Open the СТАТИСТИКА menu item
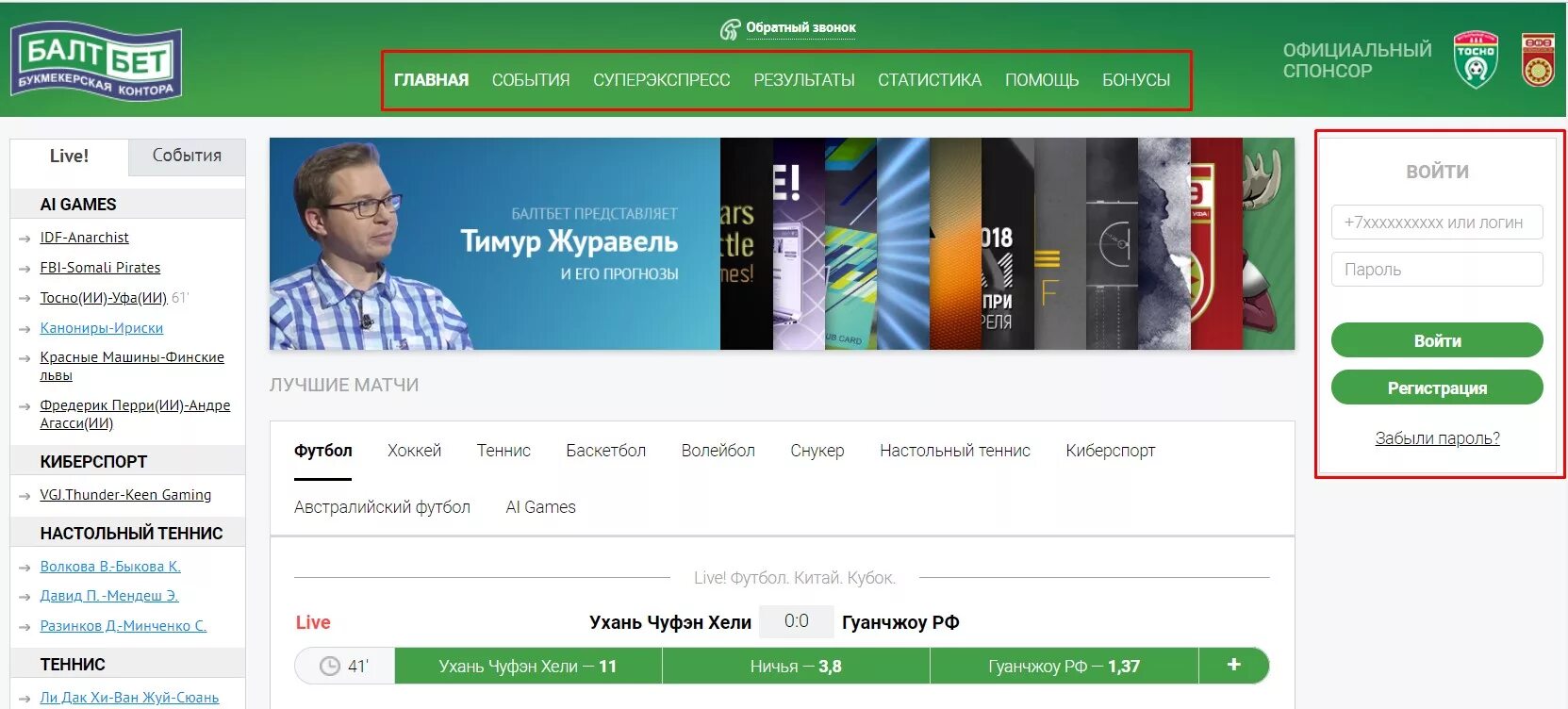The image size is (1568, 709). 930,80
